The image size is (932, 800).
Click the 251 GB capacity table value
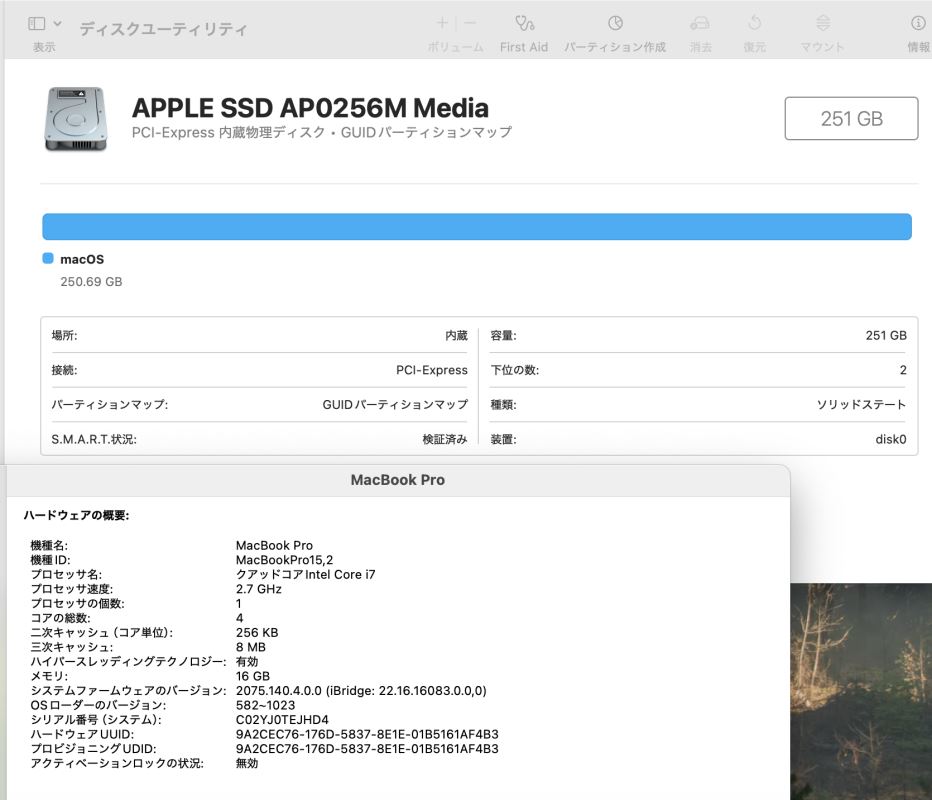(x=886, y=336)
